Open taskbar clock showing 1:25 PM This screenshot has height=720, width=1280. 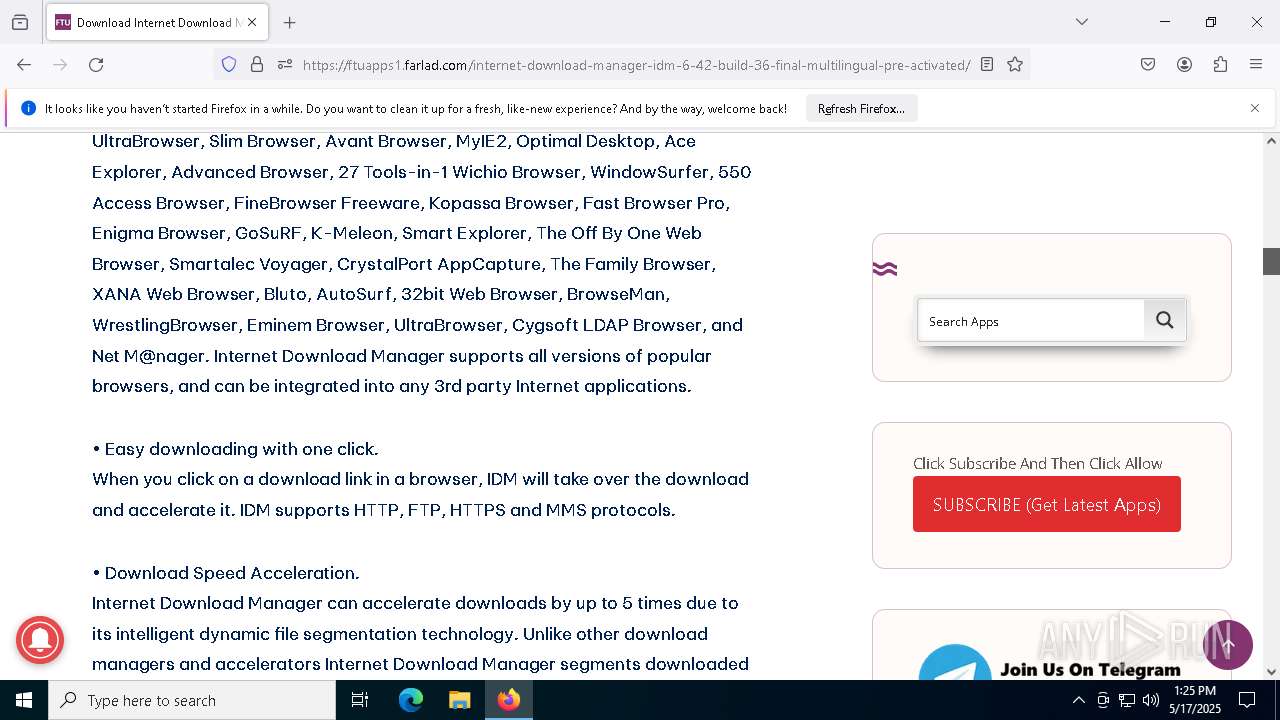[x=1195, y=700]
